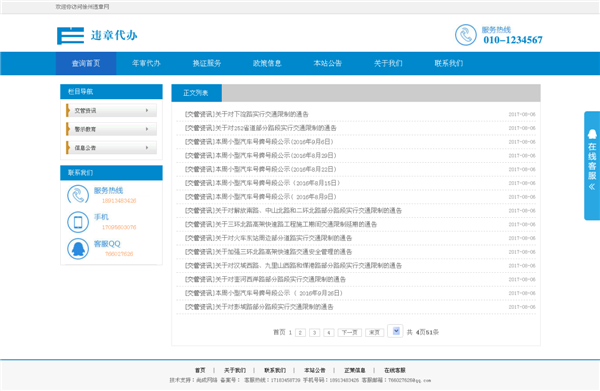This screenshot has height=391, width=600.
Task: Click the 共 4页51条 total count text
Action: tap(422, 332)
